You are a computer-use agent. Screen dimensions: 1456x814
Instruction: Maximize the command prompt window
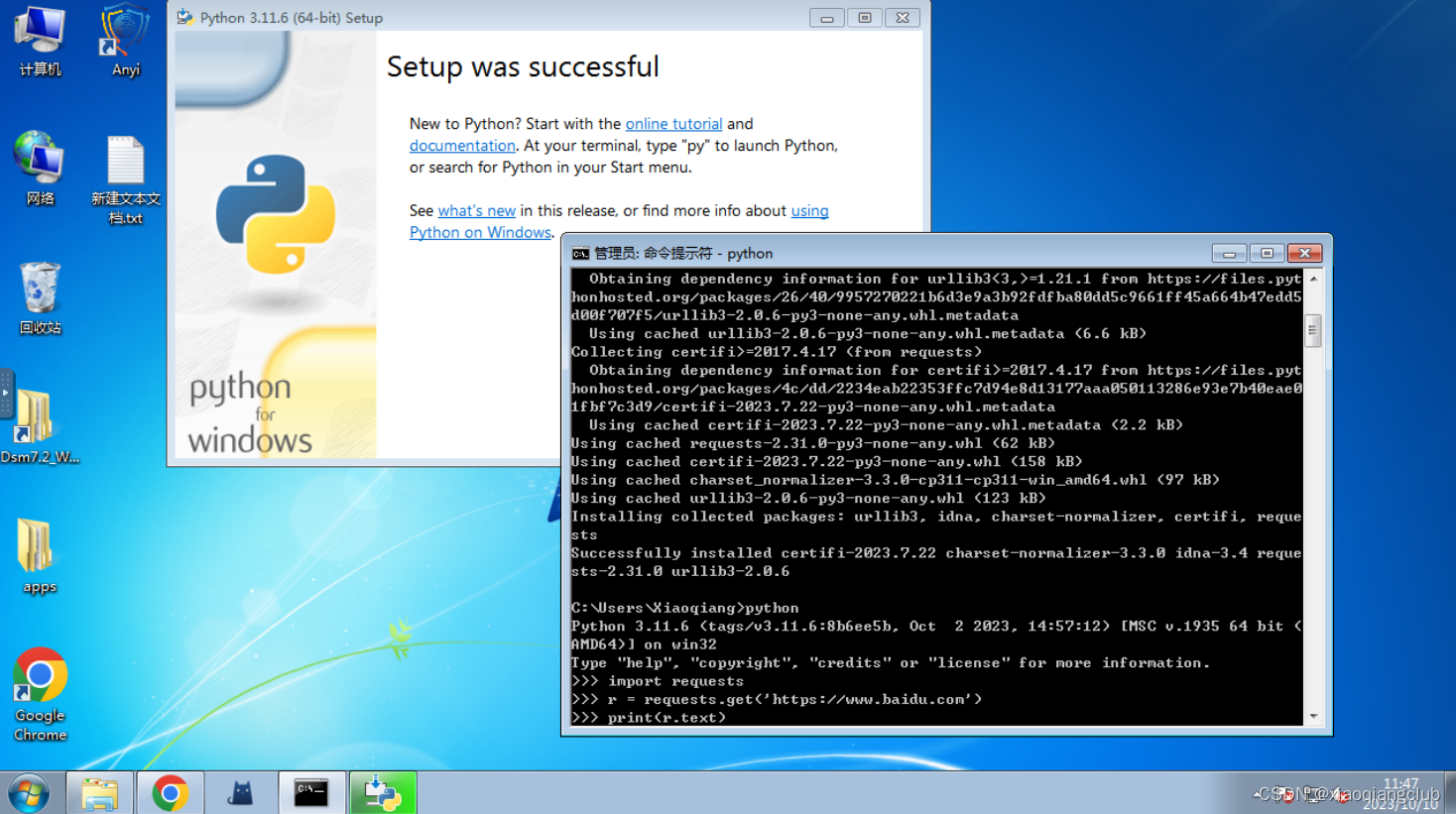1267,254
